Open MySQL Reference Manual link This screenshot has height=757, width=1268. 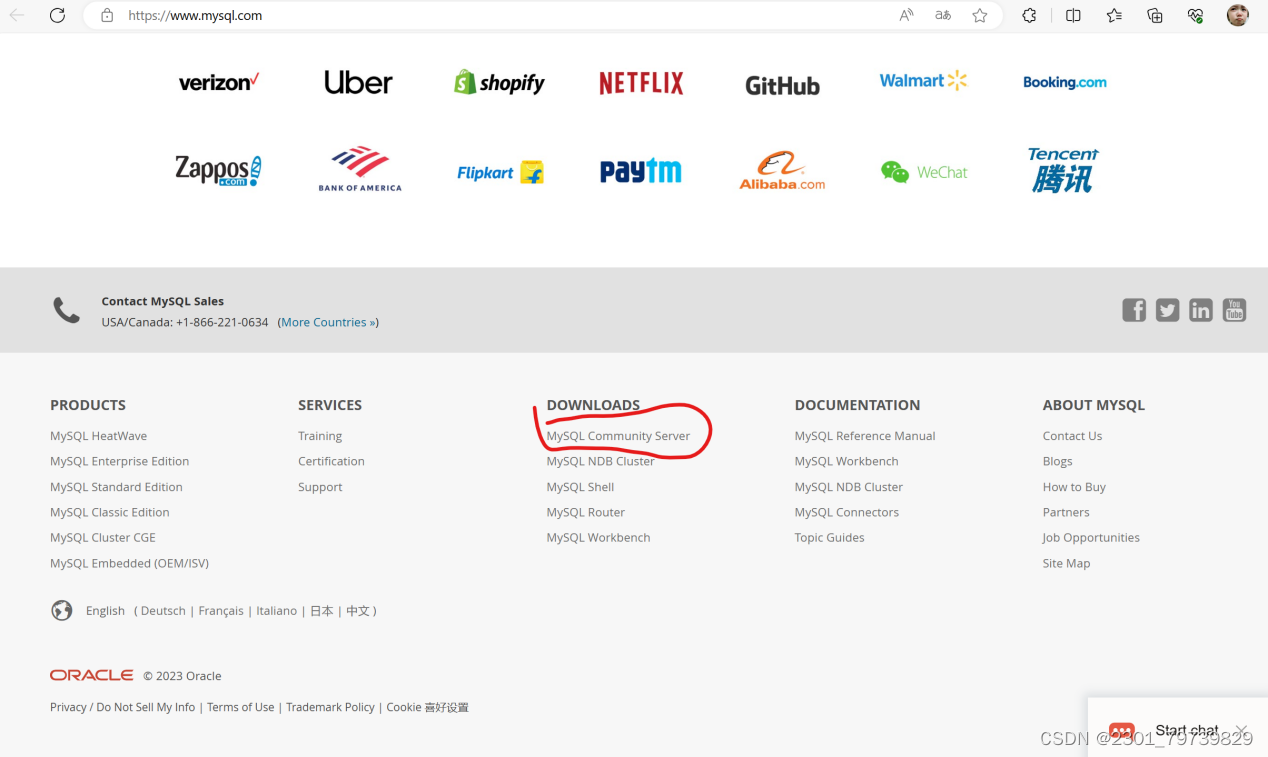click(x=865, y=436)
